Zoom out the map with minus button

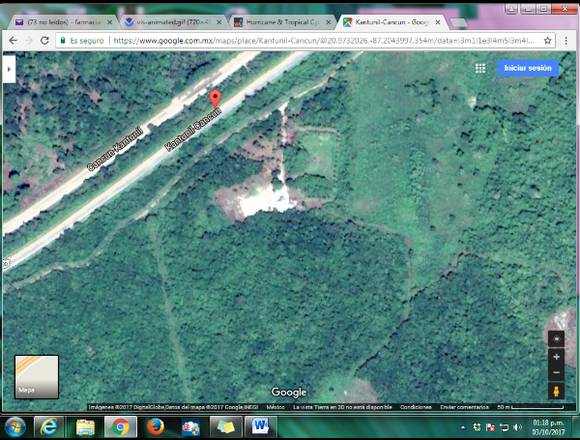click(x=556, y=373)
